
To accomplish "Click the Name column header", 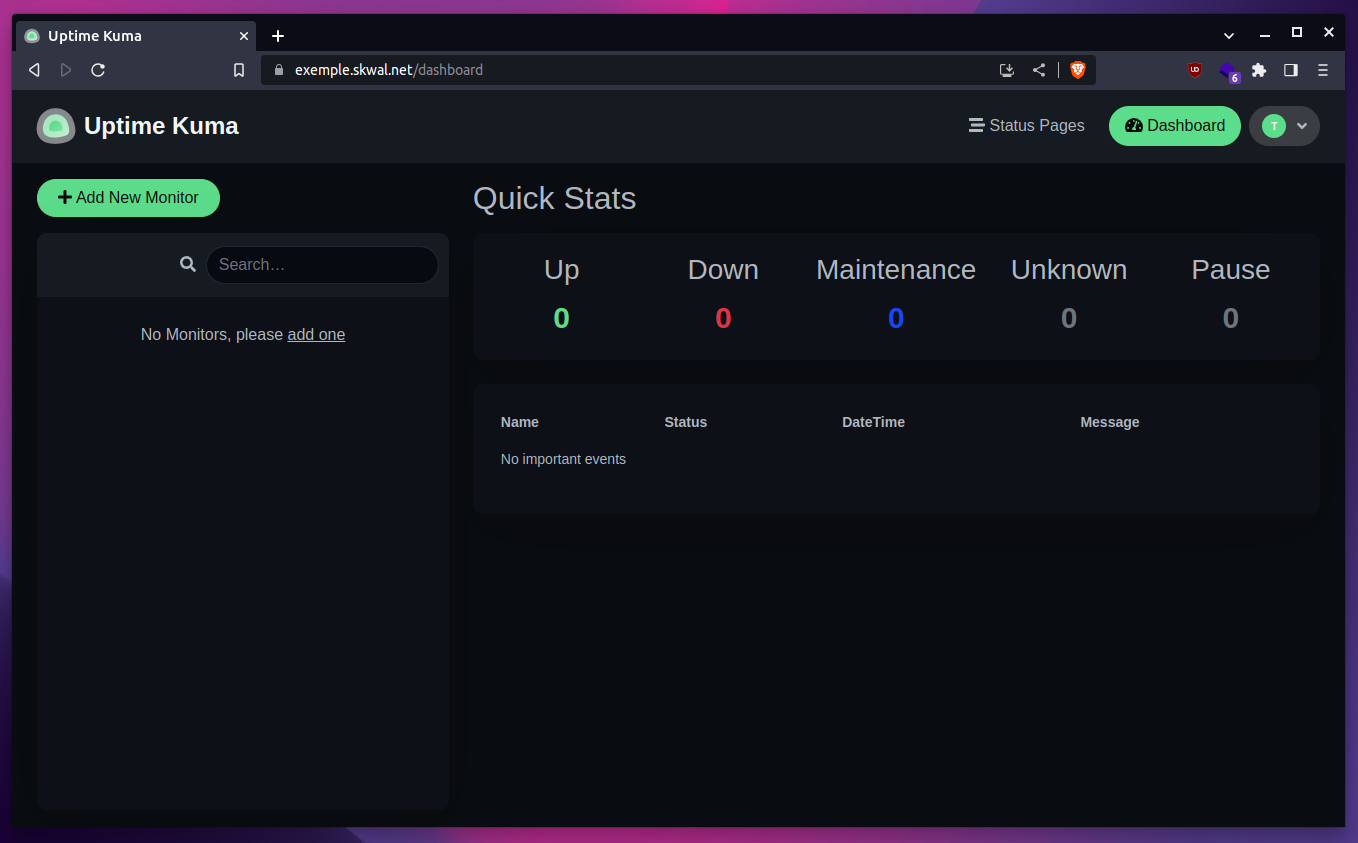I will [x=520, y=422].
